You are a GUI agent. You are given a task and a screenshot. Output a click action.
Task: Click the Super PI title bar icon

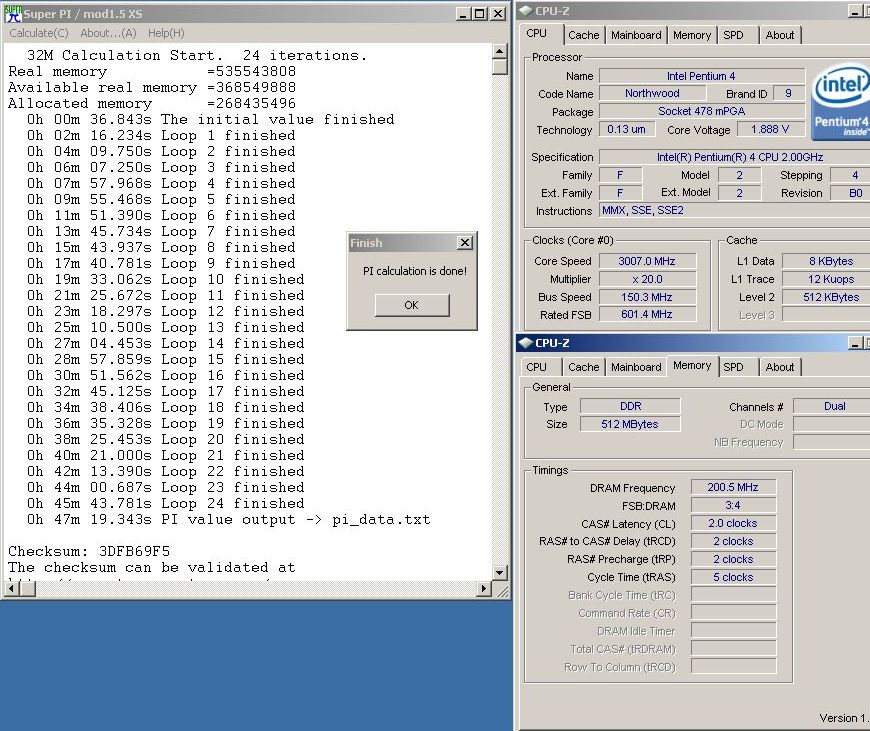coord(13,13)
